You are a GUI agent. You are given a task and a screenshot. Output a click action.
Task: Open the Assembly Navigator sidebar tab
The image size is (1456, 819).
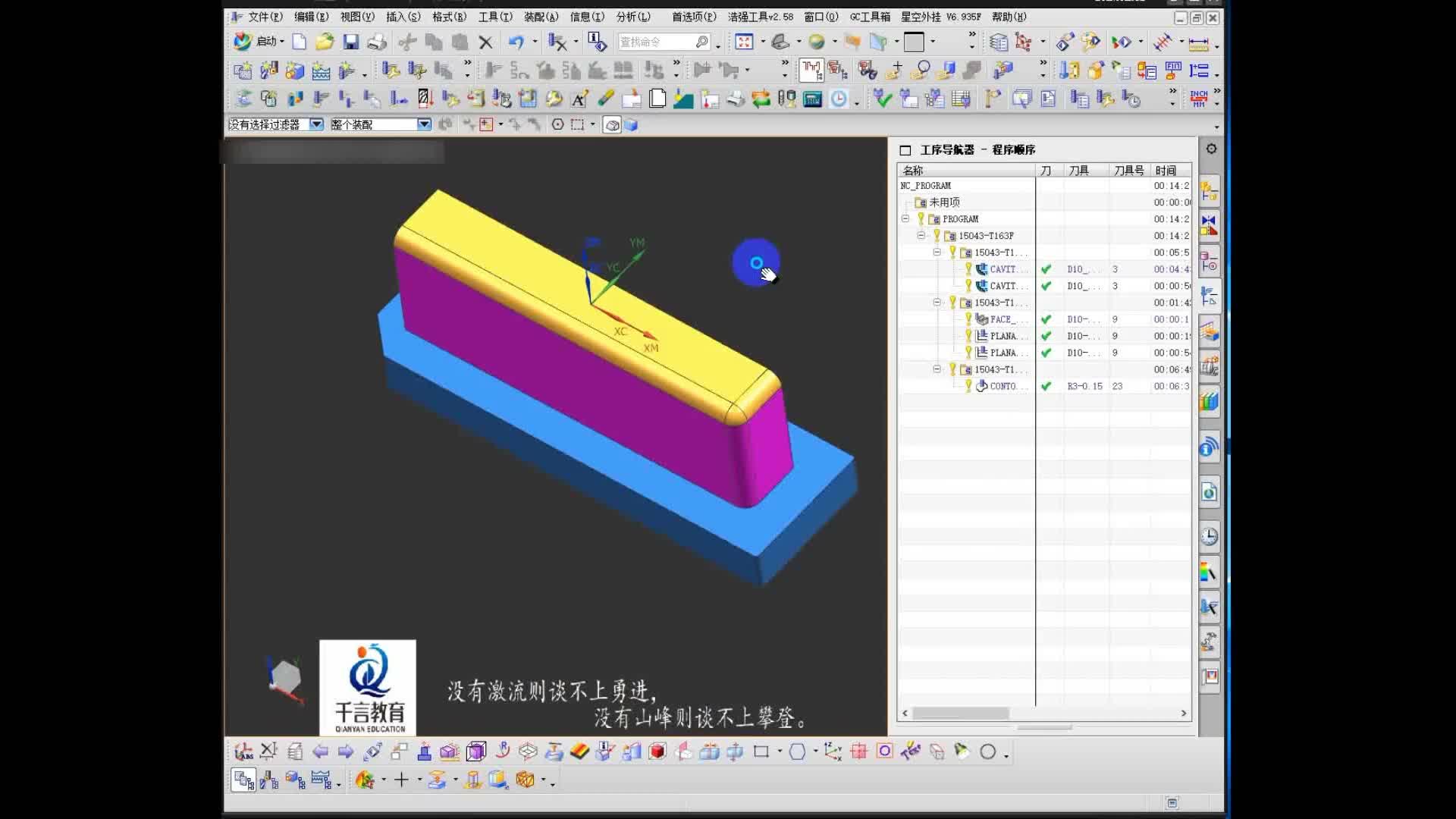point(1209,190)
